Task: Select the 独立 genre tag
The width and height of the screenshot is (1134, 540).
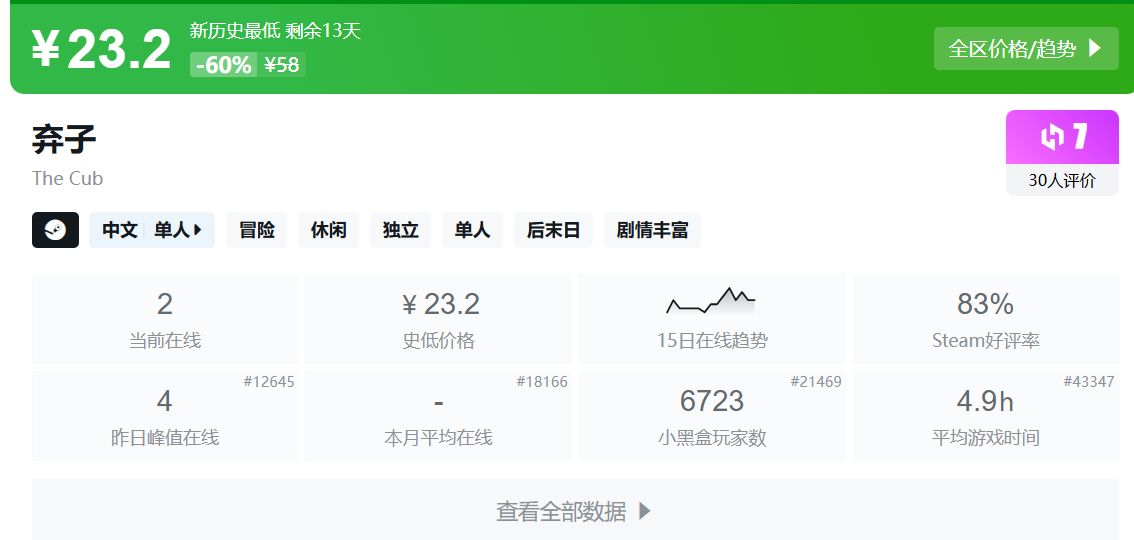Action: coord(401,230)
